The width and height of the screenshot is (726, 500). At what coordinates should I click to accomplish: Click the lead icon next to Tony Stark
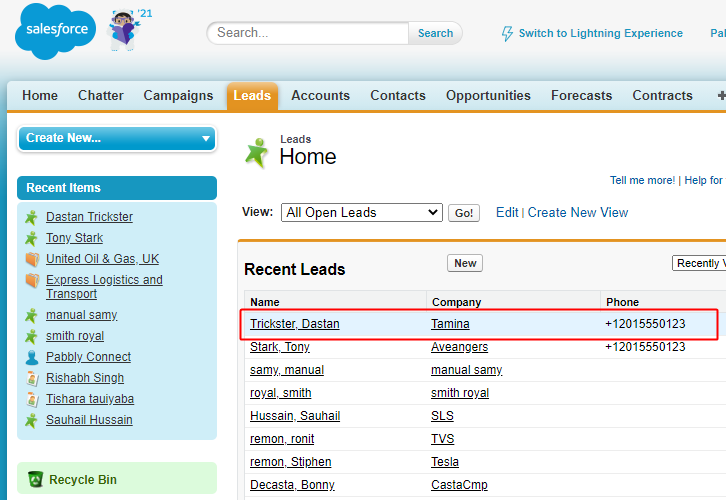tap(31, 238)
